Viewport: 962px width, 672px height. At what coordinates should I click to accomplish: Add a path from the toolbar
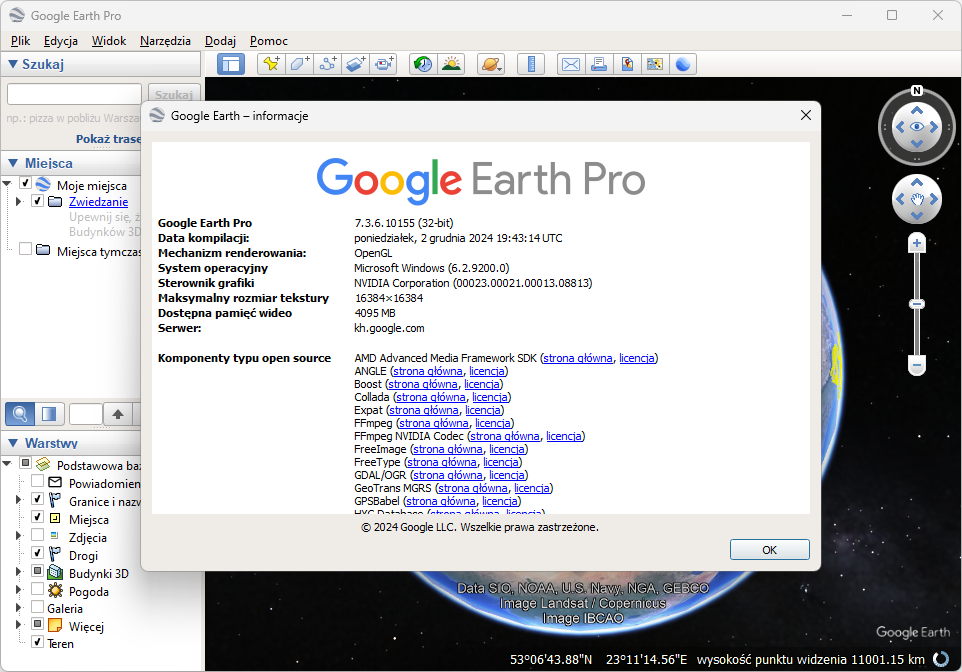pyautogui.click(x=328, y=64)
